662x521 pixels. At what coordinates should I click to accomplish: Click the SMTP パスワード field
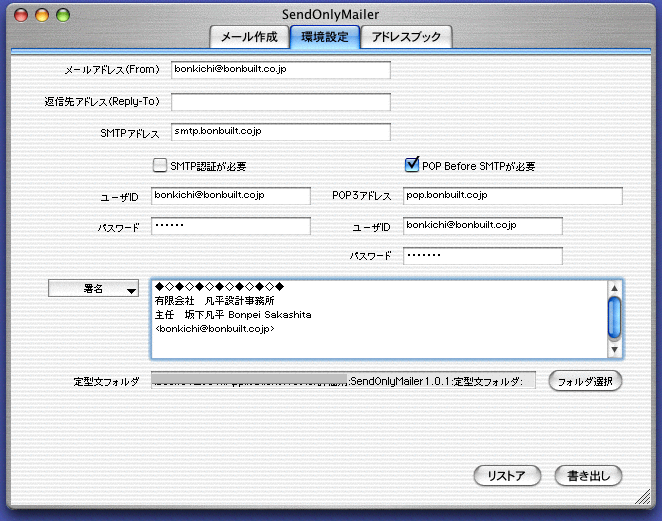231,226
